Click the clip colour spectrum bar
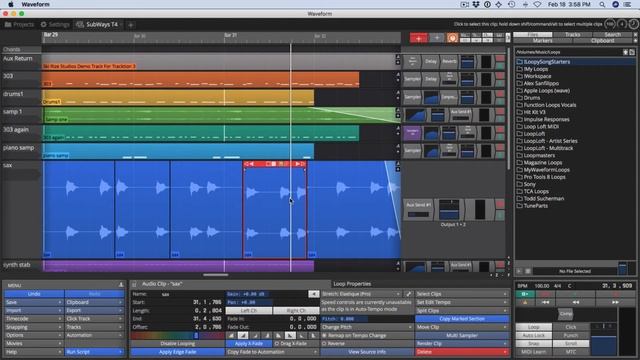Viewport: 640px width, 360px height. click(x=178, y=336)
